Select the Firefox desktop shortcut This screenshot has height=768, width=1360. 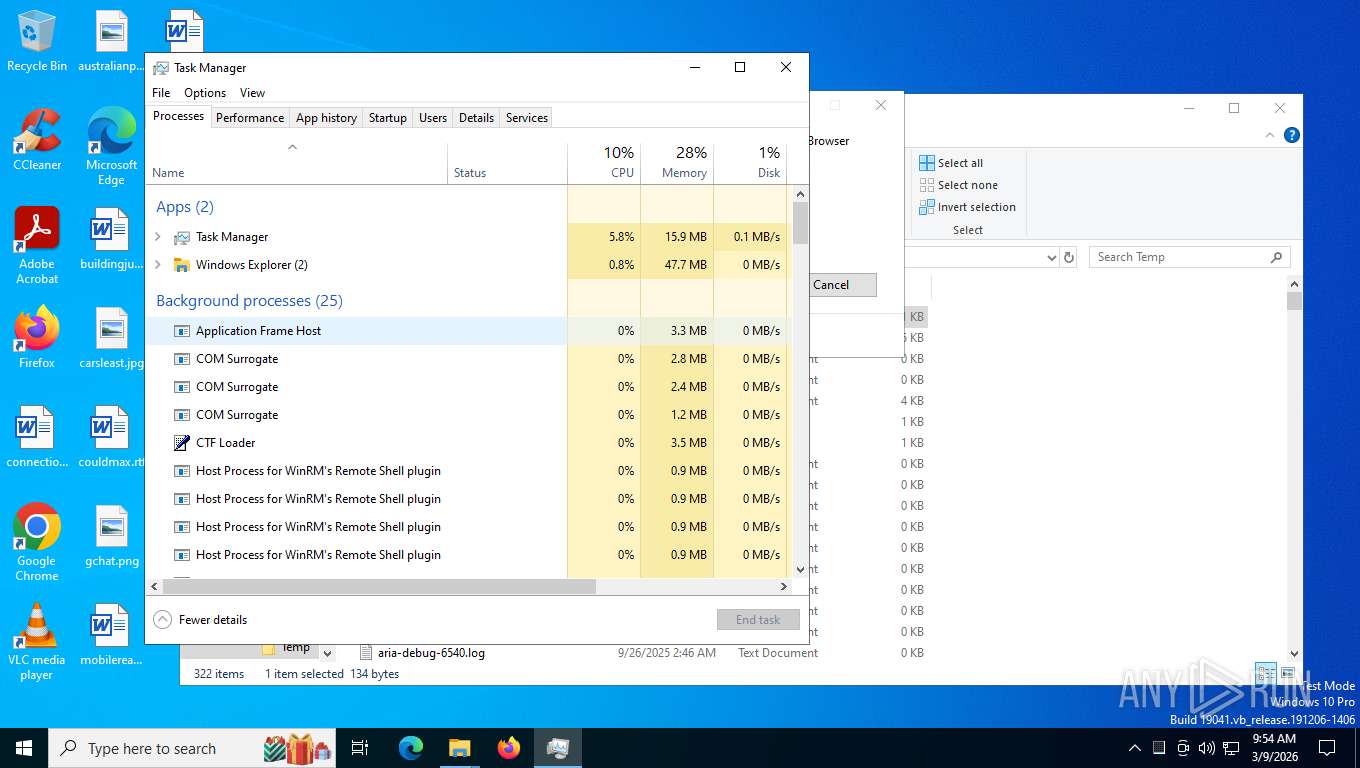tap(37, 337)
